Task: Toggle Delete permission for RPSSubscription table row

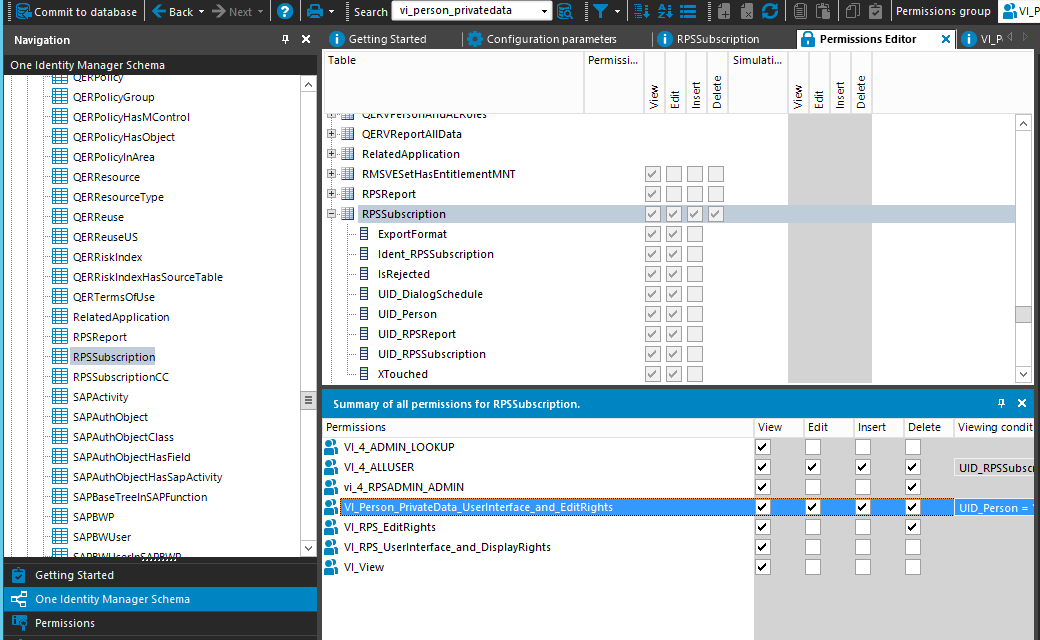Action: [715, 214]
